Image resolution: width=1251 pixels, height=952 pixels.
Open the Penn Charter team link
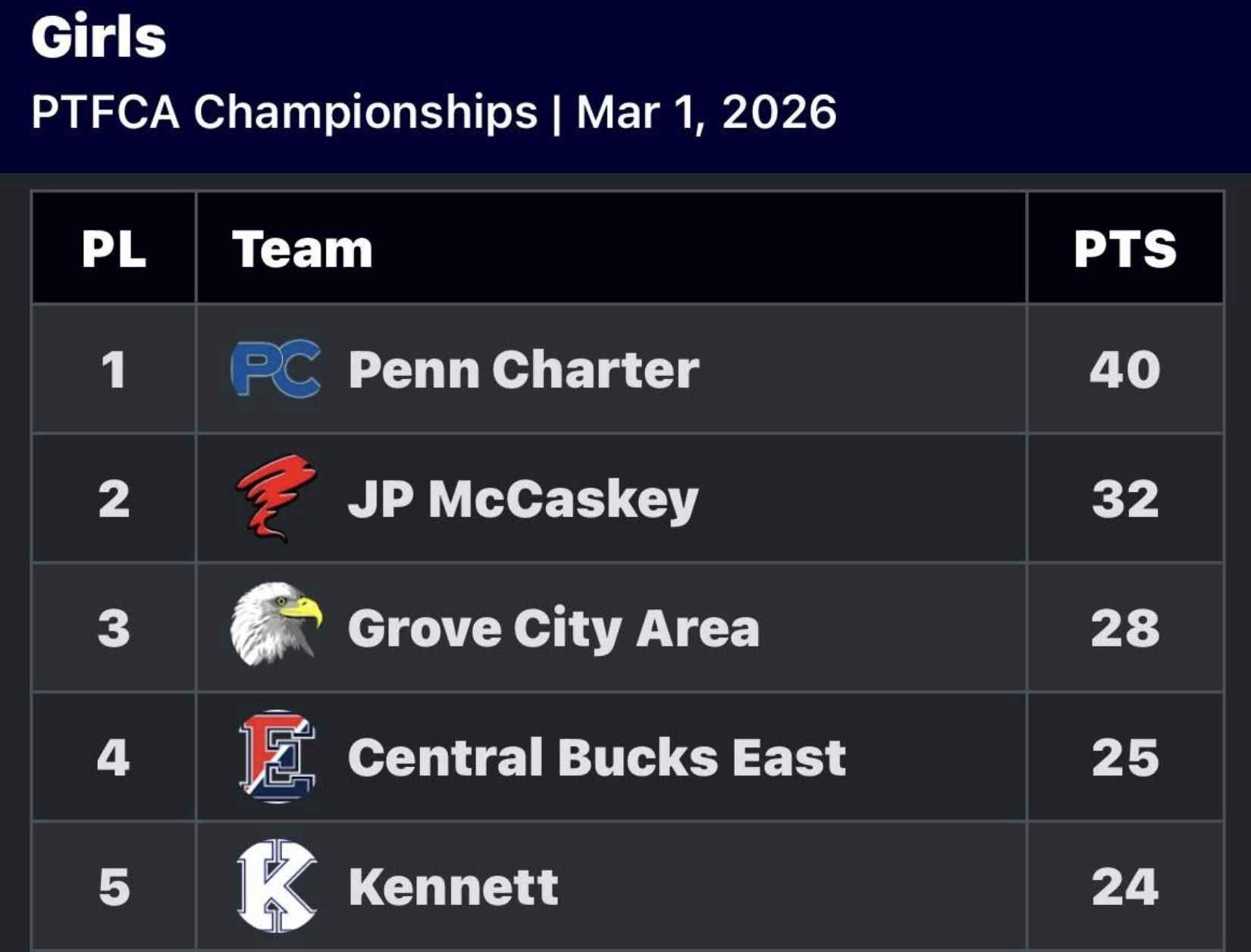point(523,370)
